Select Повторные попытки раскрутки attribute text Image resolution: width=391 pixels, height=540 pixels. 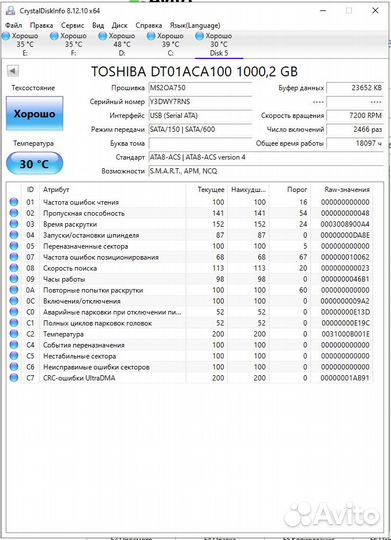93,290
